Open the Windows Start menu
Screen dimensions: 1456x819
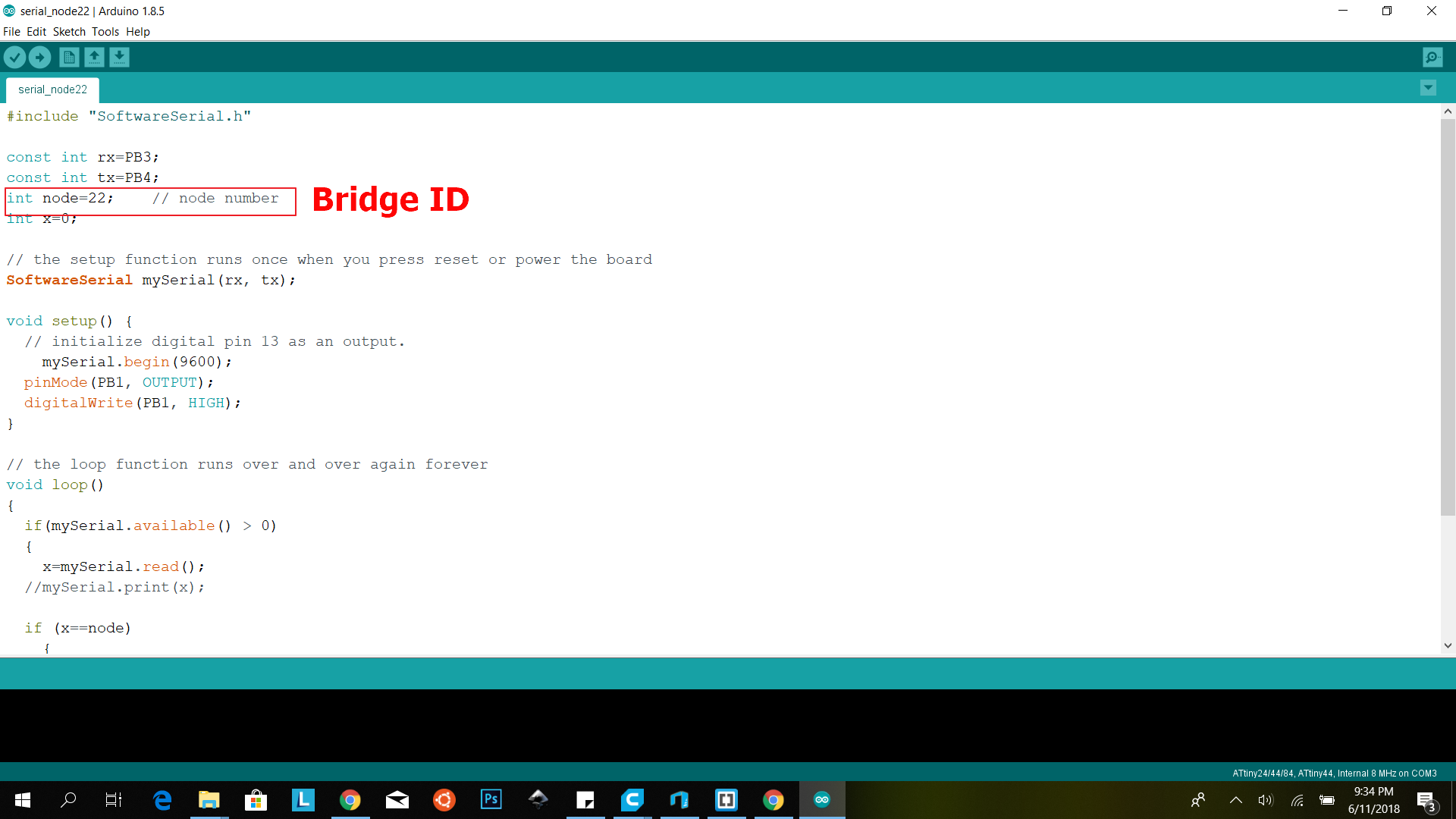[x=23, y=800]
